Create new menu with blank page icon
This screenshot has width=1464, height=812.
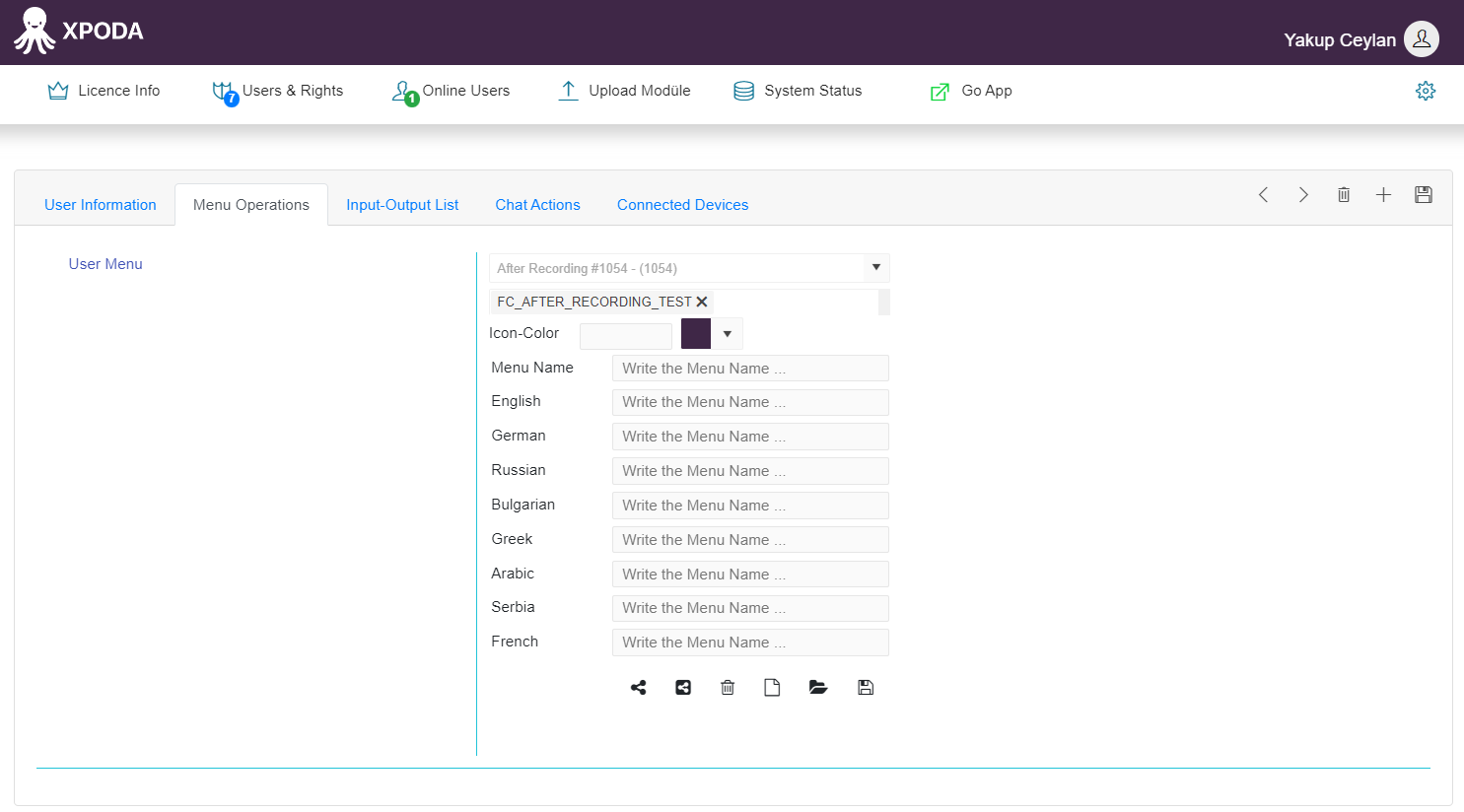pos(772,688)
